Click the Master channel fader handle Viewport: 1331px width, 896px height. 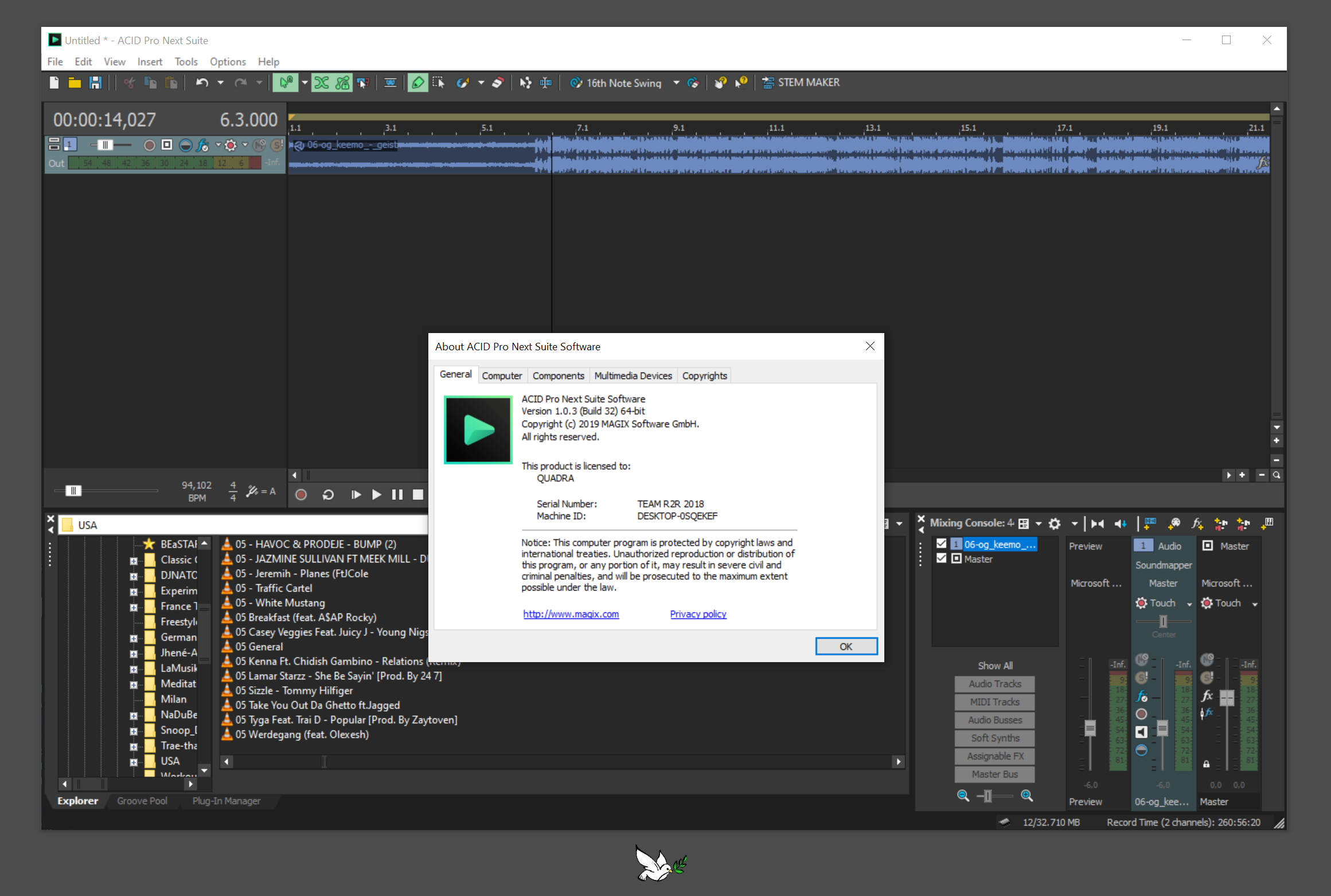click(1227, 698)
